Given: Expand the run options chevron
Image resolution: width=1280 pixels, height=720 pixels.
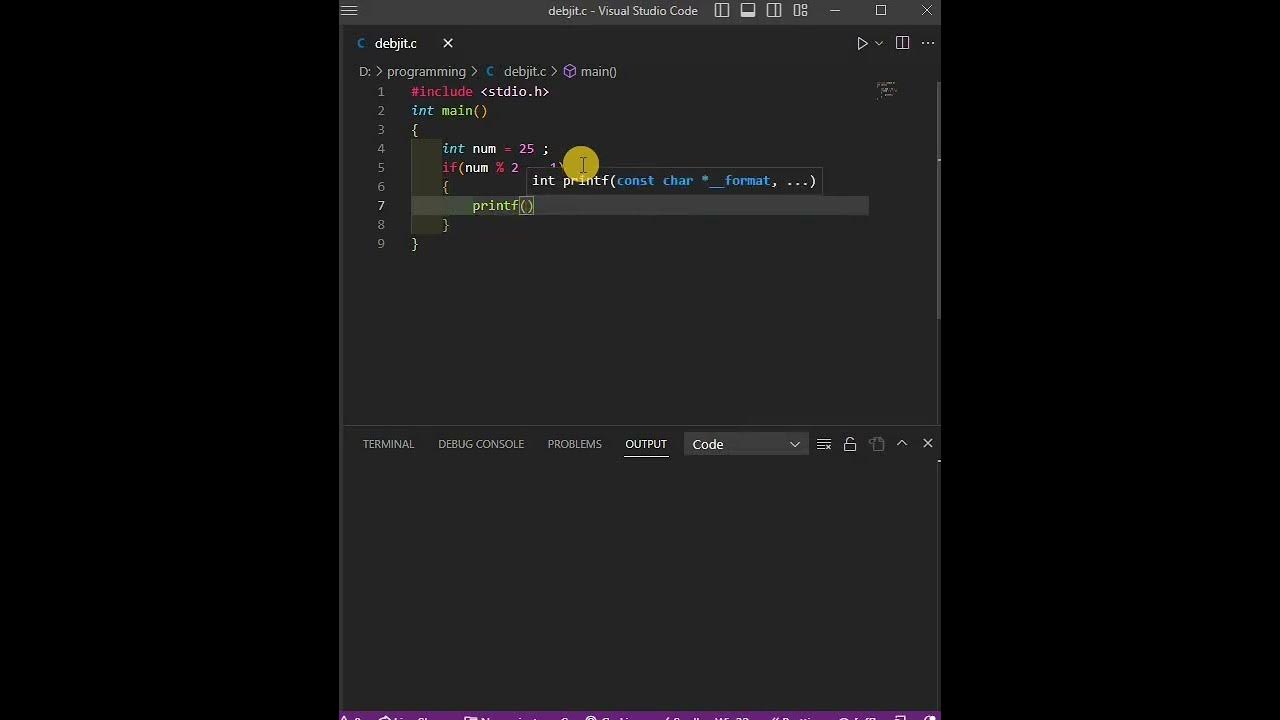Looking at the screenshot, I should pos(879,43).
